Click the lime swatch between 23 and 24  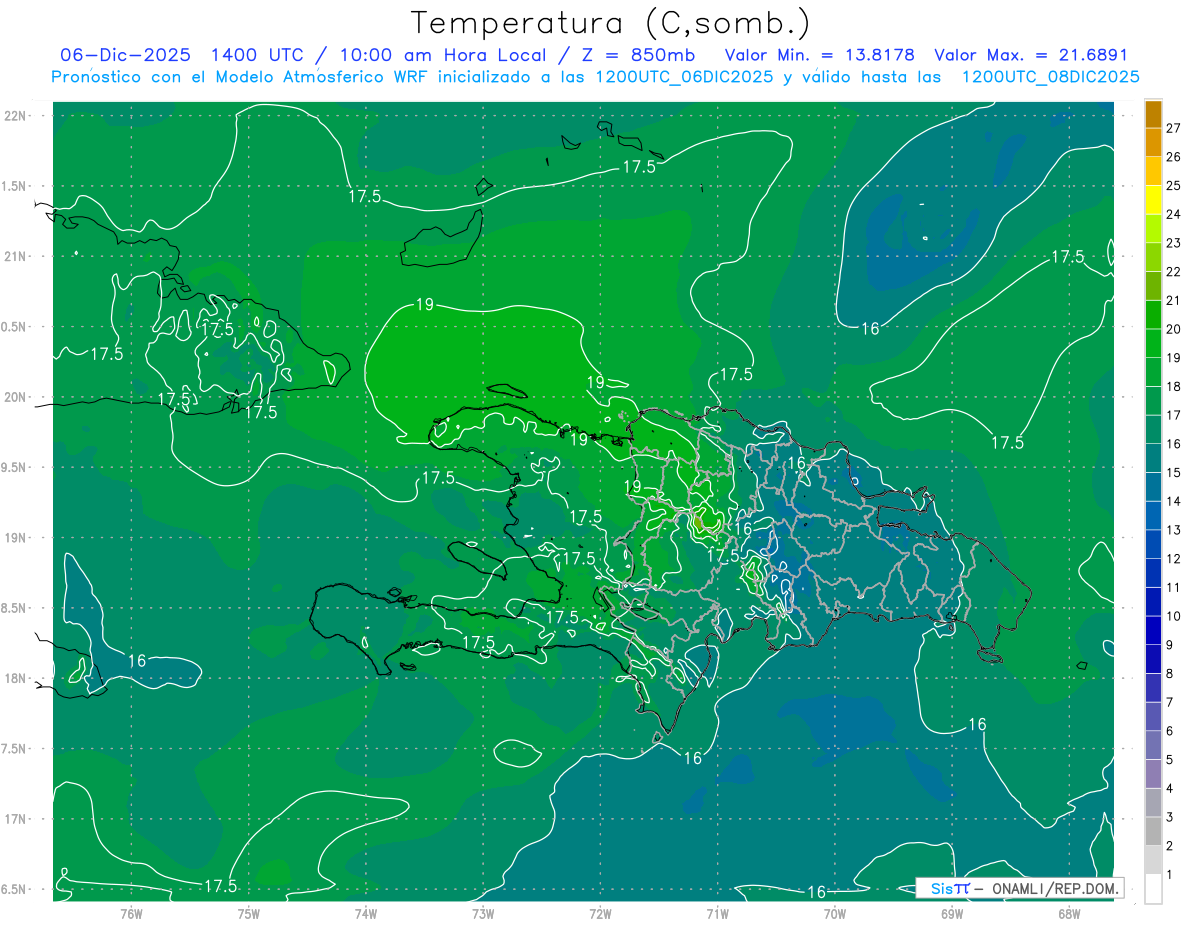(1153, 228)
